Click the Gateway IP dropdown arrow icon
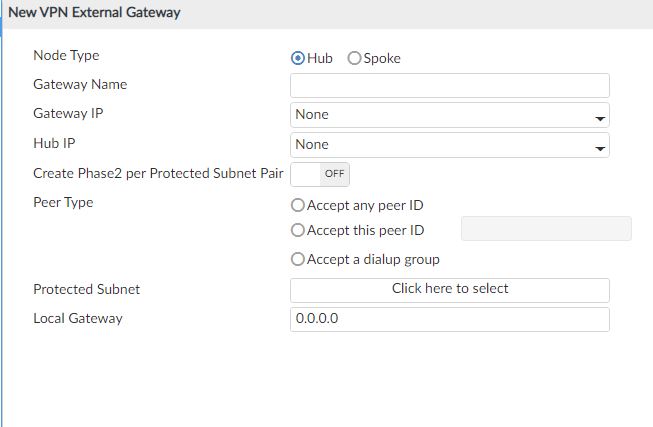653x427 pixels. tap(600, 117)
